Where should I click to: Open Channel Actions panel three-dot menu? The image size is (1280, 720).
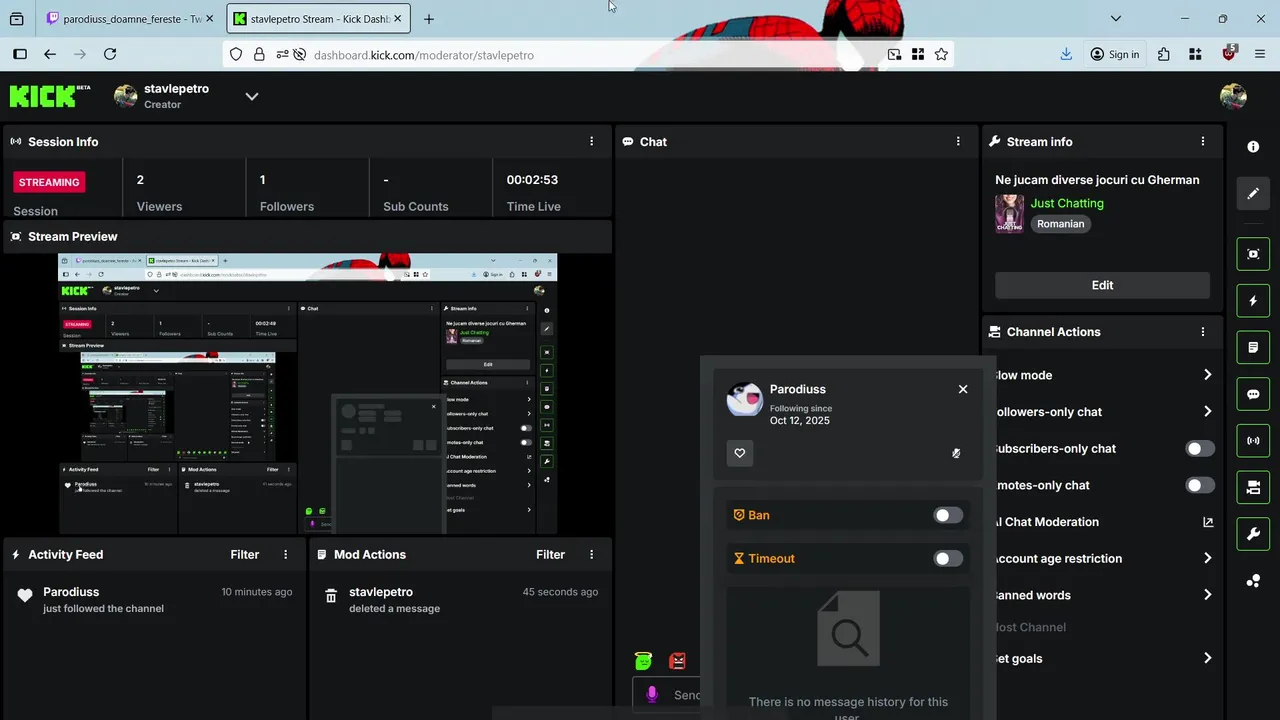1203,332
